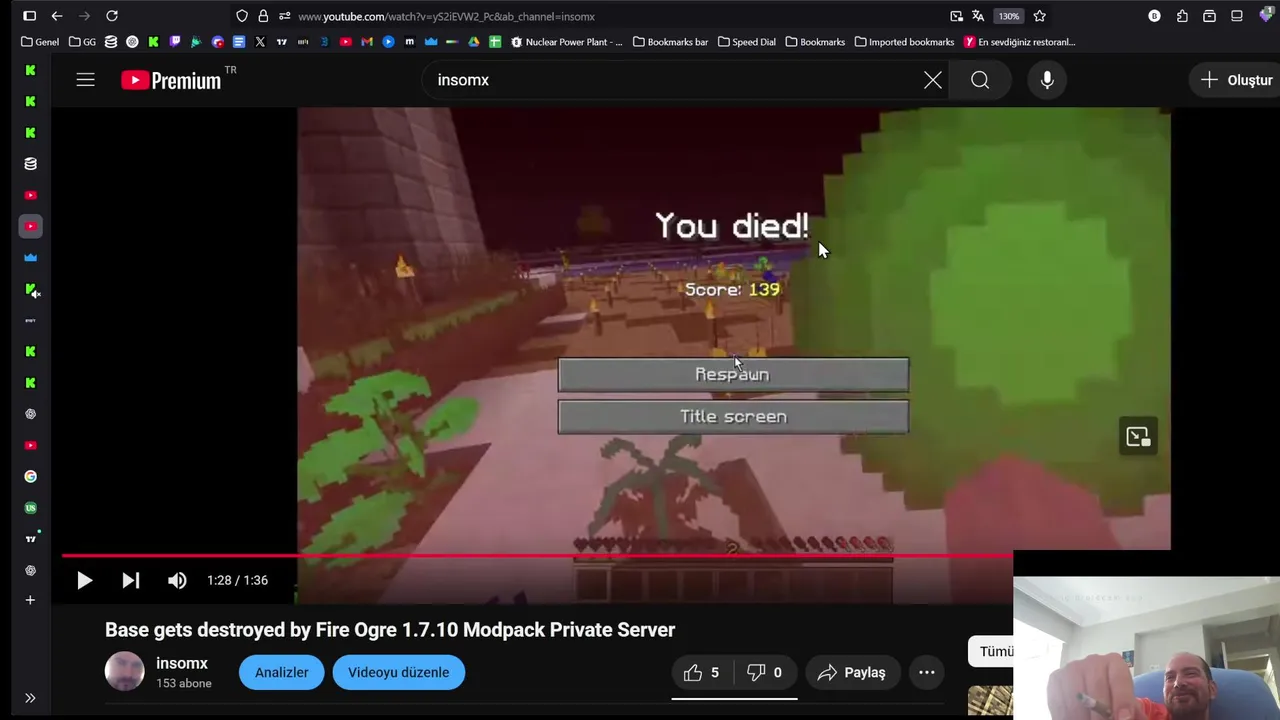
Task: View site security lock info
Action: point(263,16)
